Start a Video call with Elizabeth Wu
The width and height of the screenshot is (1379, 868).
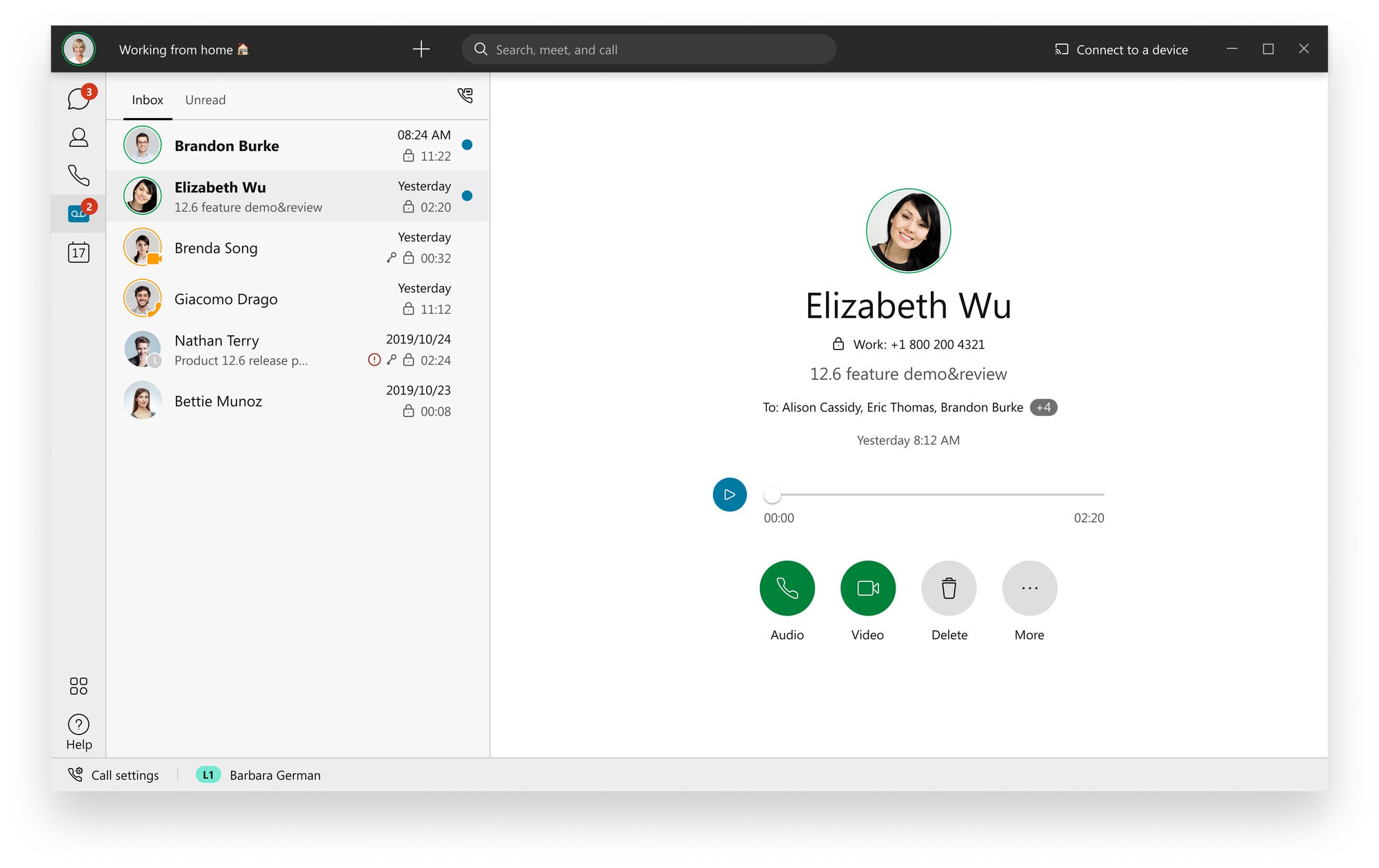click(x=867, y=588)
